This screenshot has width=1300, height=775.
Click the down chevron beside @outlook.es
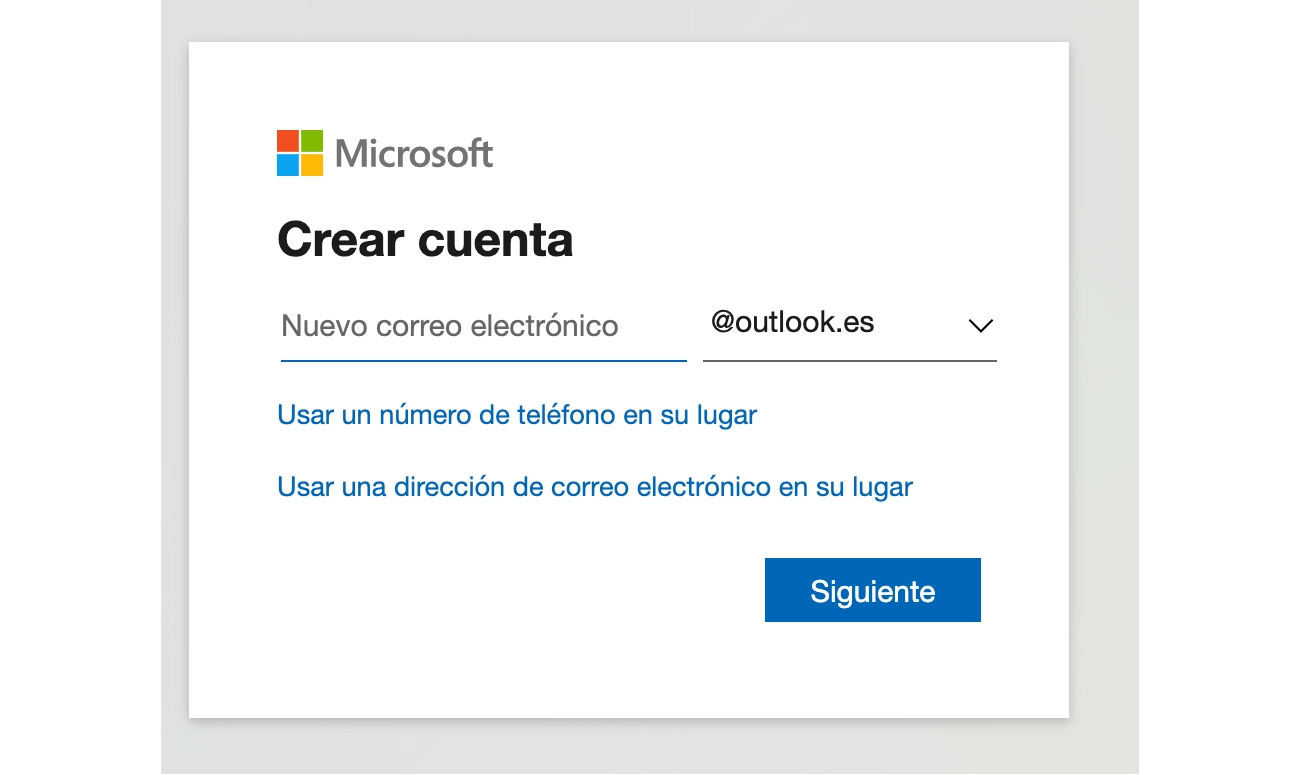(x=980, y=326)
